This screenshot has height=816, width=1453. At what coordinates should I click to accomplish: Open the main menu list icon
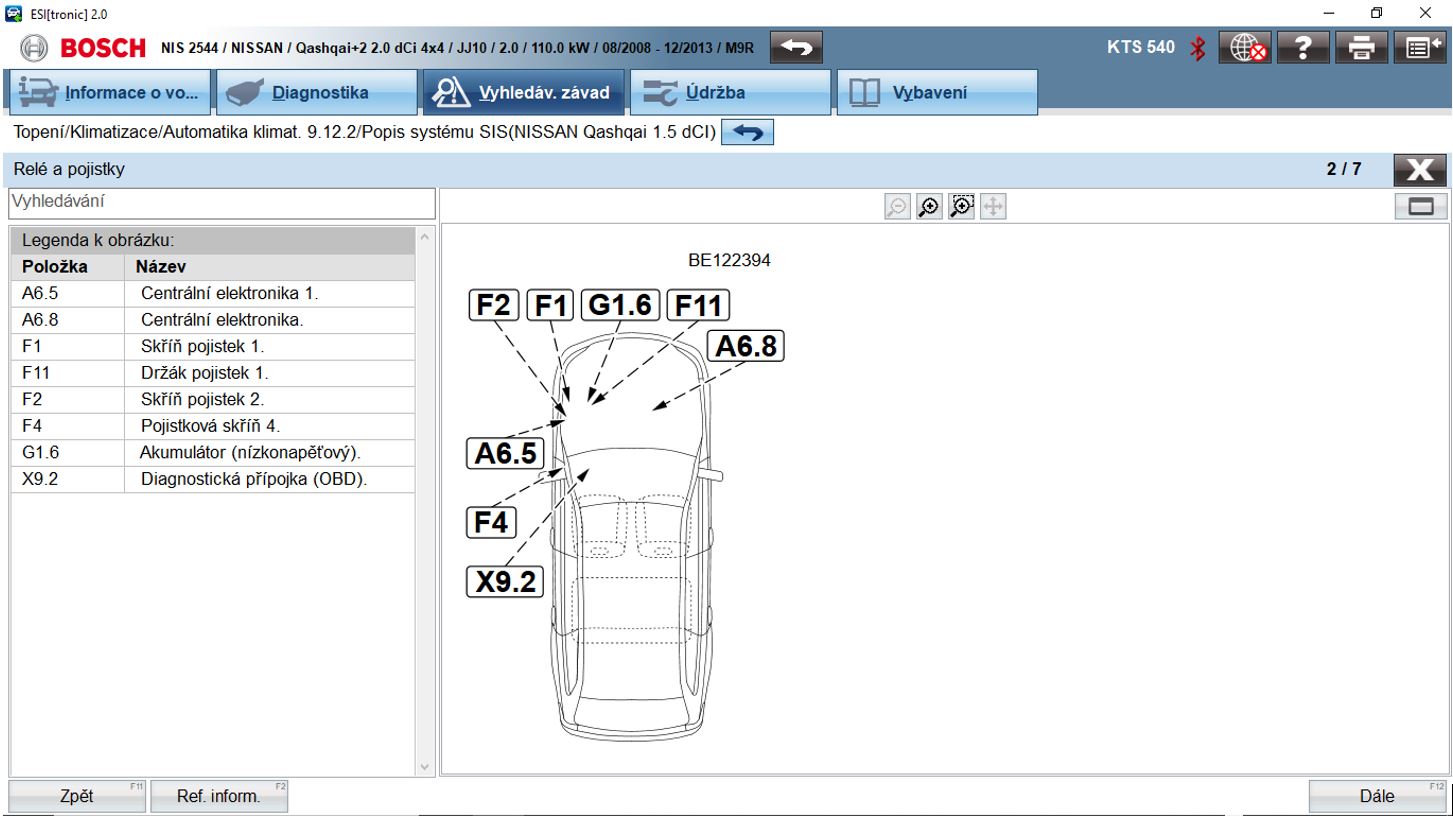pos(1419,48)
